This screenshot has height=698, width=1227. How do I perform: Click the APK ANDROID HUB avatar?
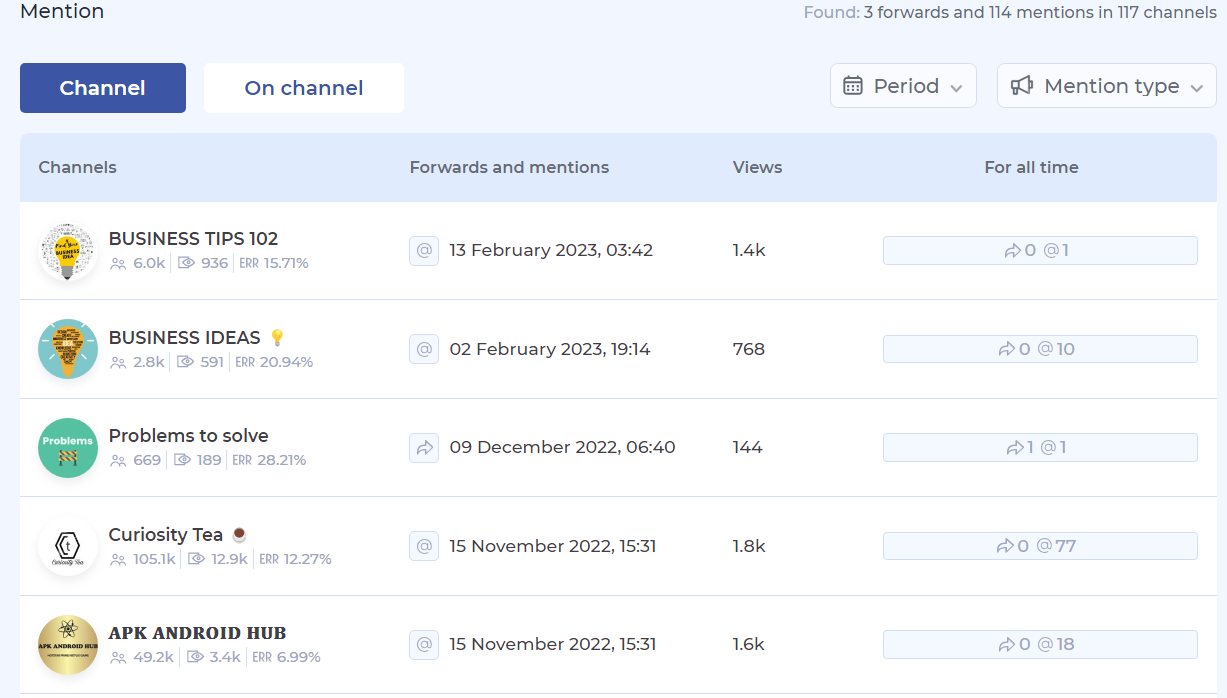click(68, 645)
